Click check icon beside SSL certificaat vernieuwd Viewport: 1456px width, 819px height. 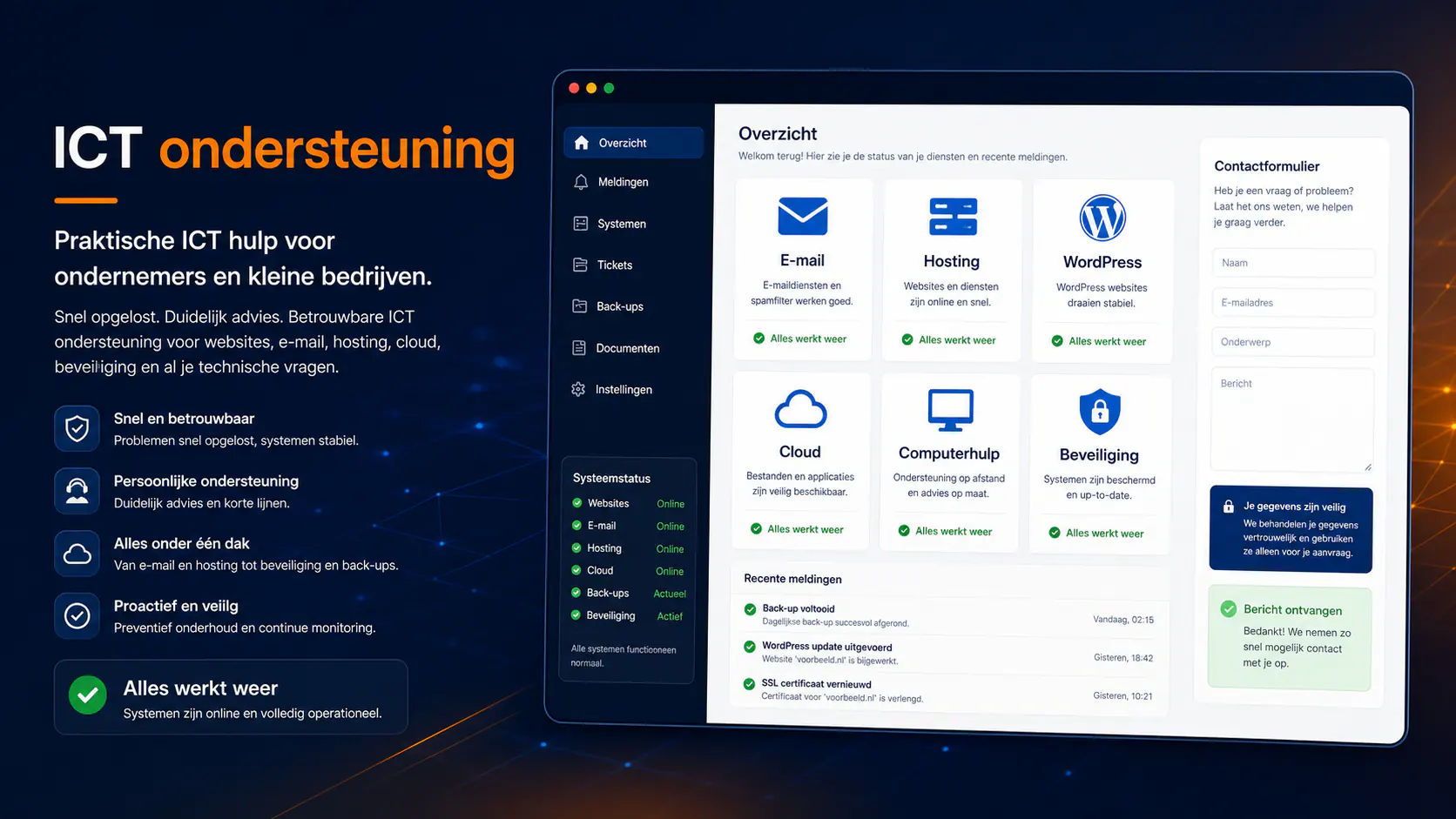pos(749,684)
